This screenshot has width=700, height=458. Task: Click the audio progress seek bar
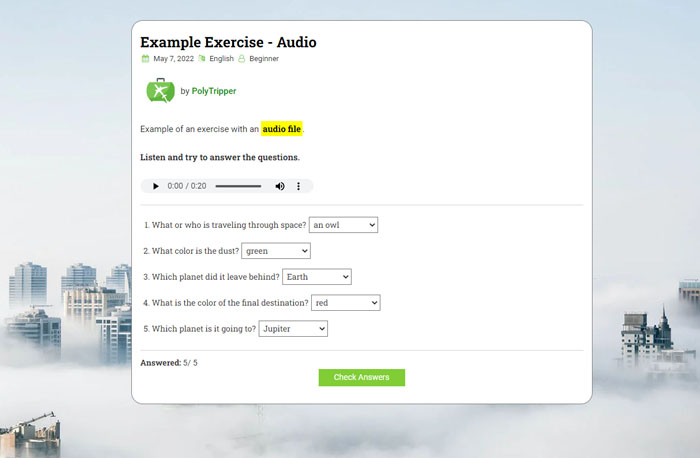click(x=238, y=186)
